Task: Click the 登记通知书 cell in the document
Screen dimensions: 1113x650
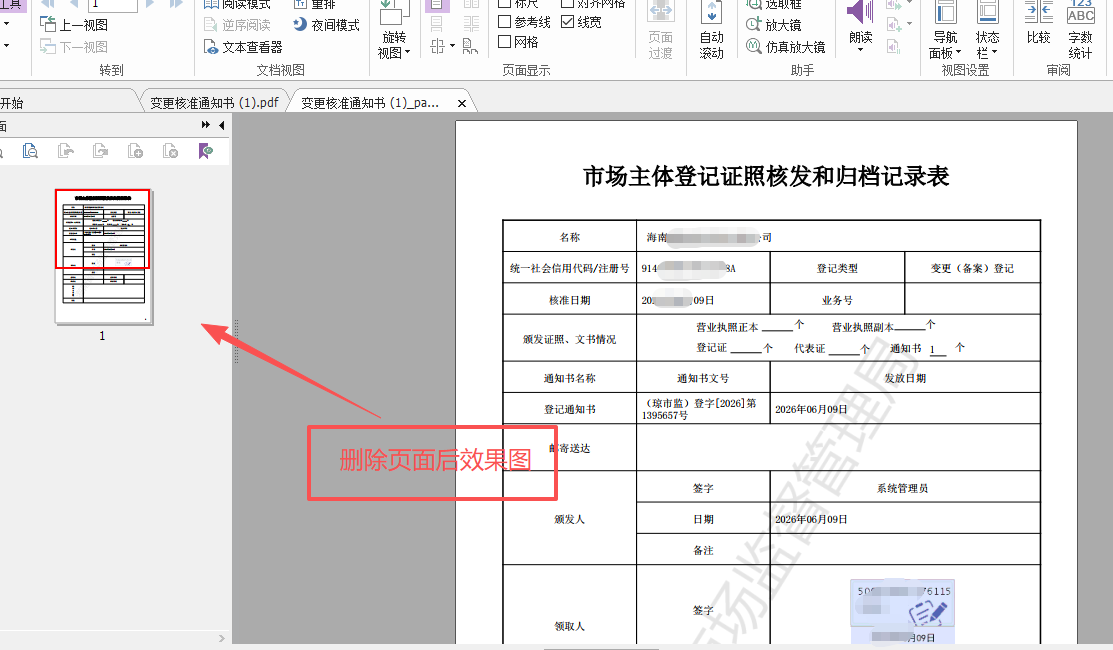Action: point(569,409)
